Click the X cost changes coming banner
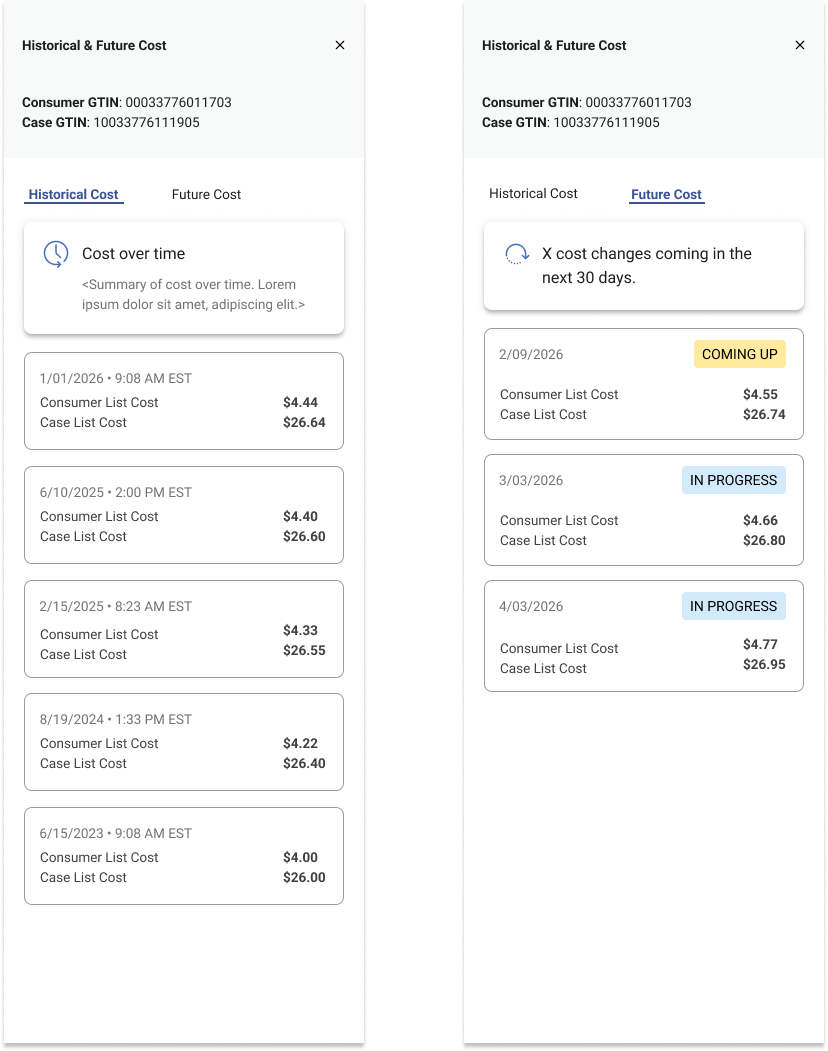The width and height of the screenshot is (828, 1051). [644, 266]
